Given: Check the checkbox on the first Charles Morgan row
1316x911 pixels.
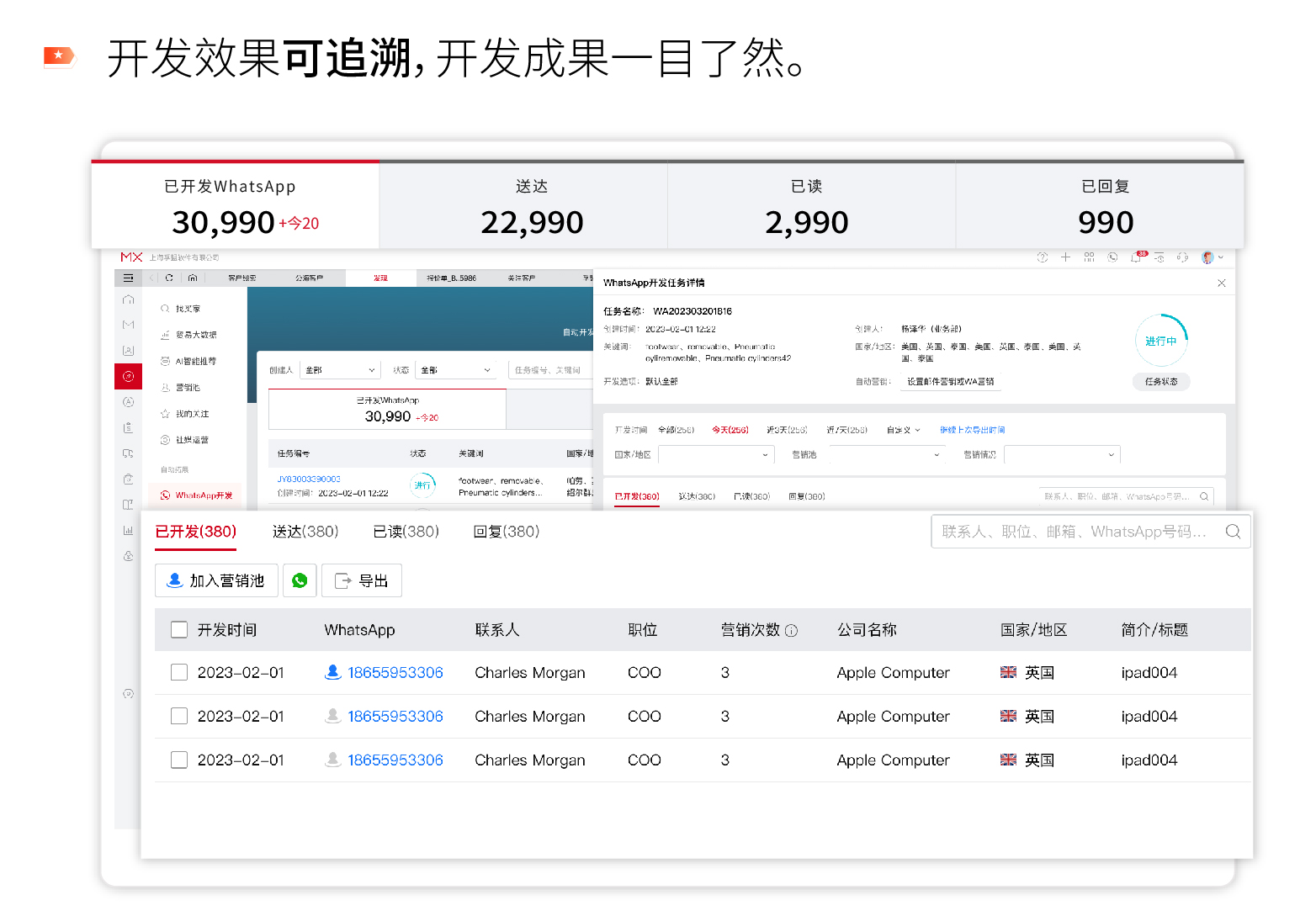Looking at the screenshot, I should coord(179,672).
